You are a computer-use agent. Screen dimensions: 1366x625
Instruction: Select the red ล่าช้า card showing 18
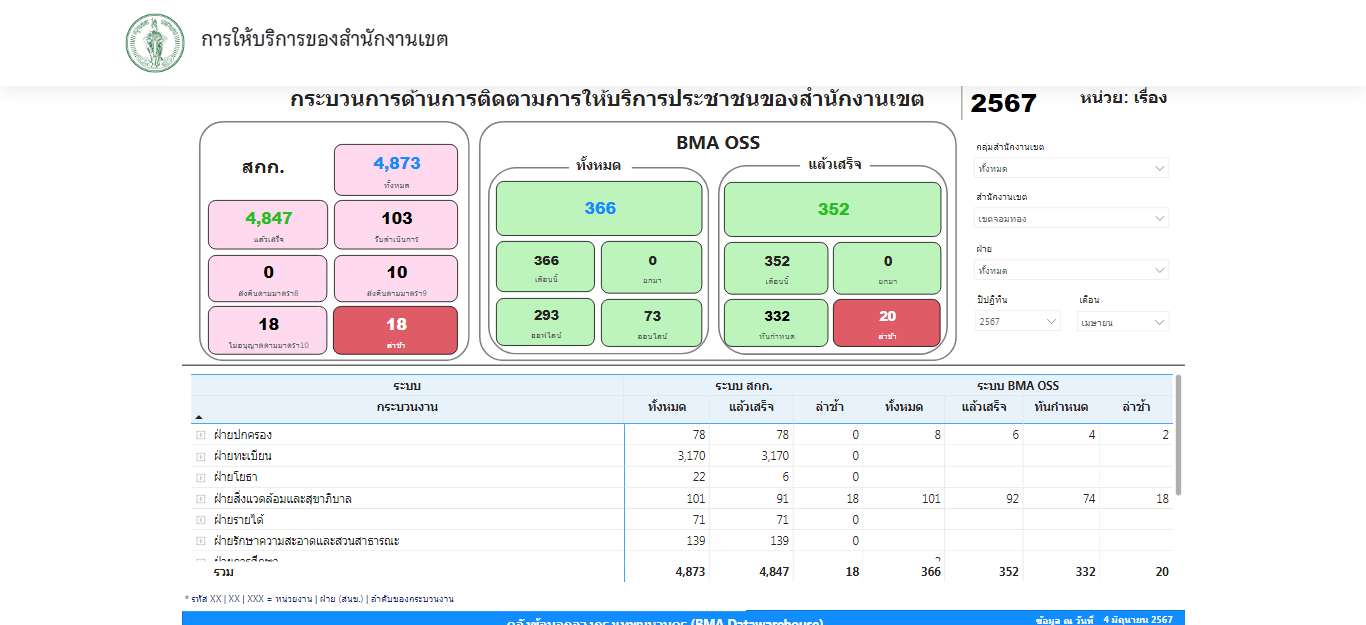[x=396, y=330]
